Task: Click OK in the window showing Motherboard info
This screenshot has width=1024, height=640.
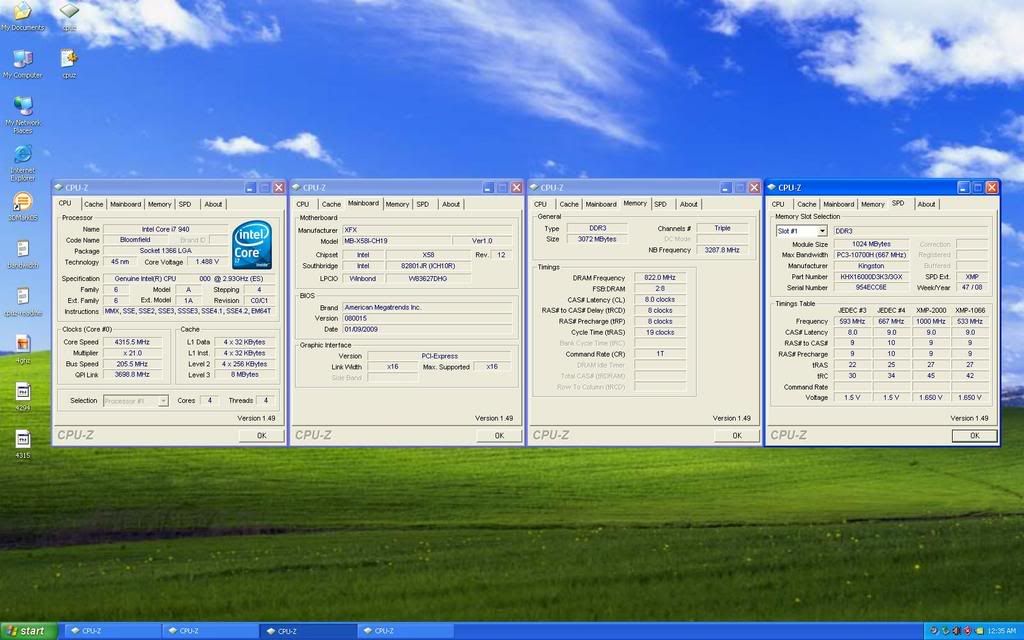Action: coord(499,436)
